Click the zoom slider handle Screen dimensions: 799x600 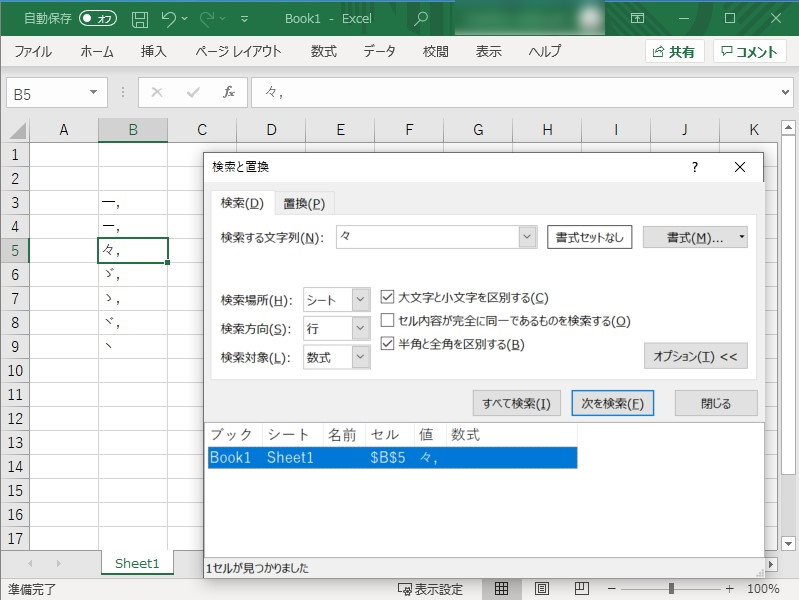point(671,589)
